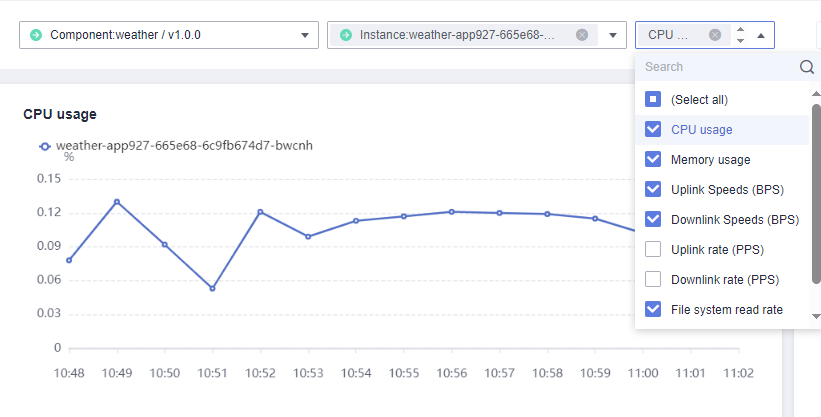Click the stepper up arrow in metric selector

click(740, 30)
